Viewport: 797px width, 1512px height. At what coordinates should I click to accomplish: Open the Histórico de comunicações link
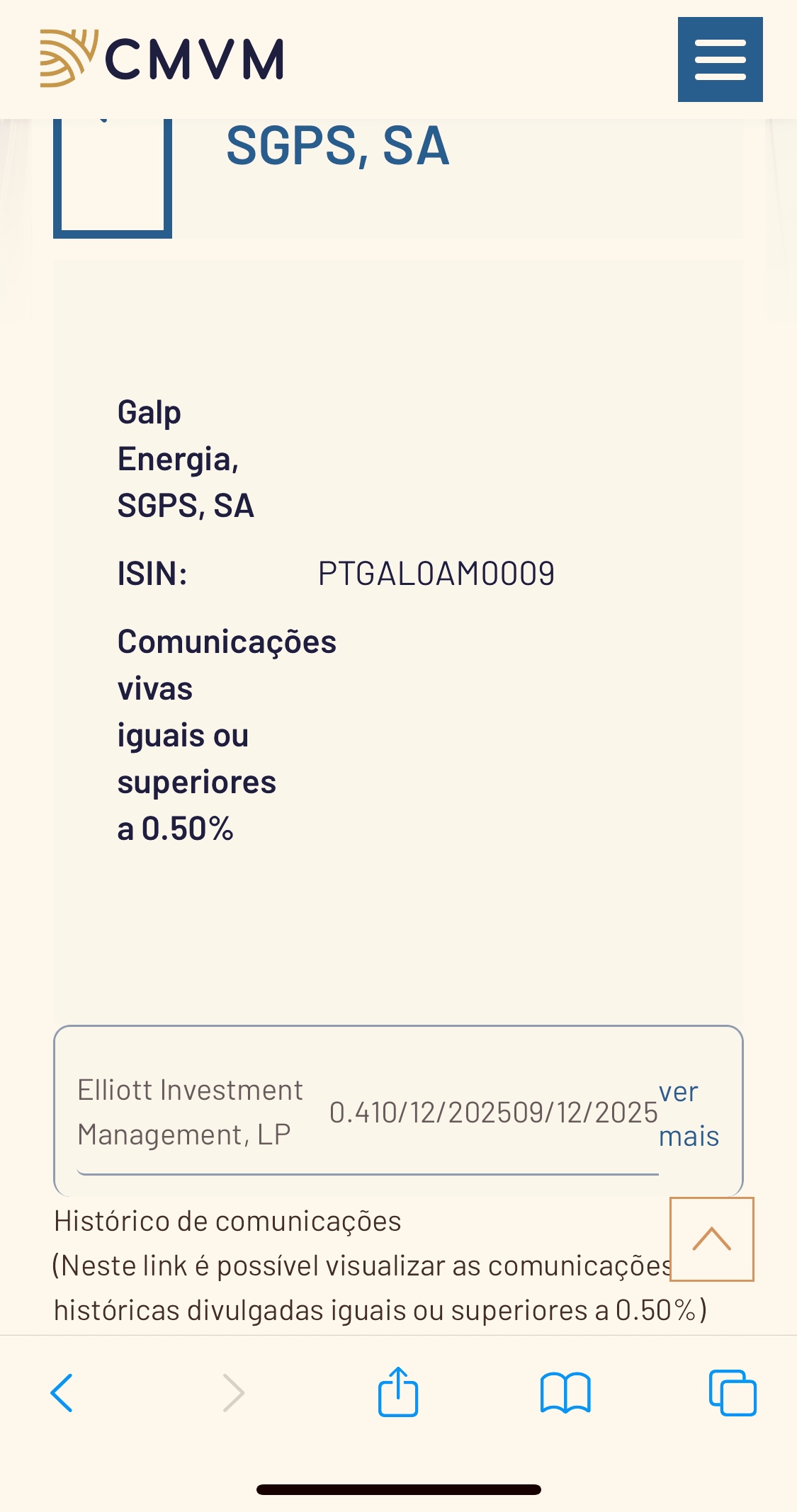click(227, 1221)
